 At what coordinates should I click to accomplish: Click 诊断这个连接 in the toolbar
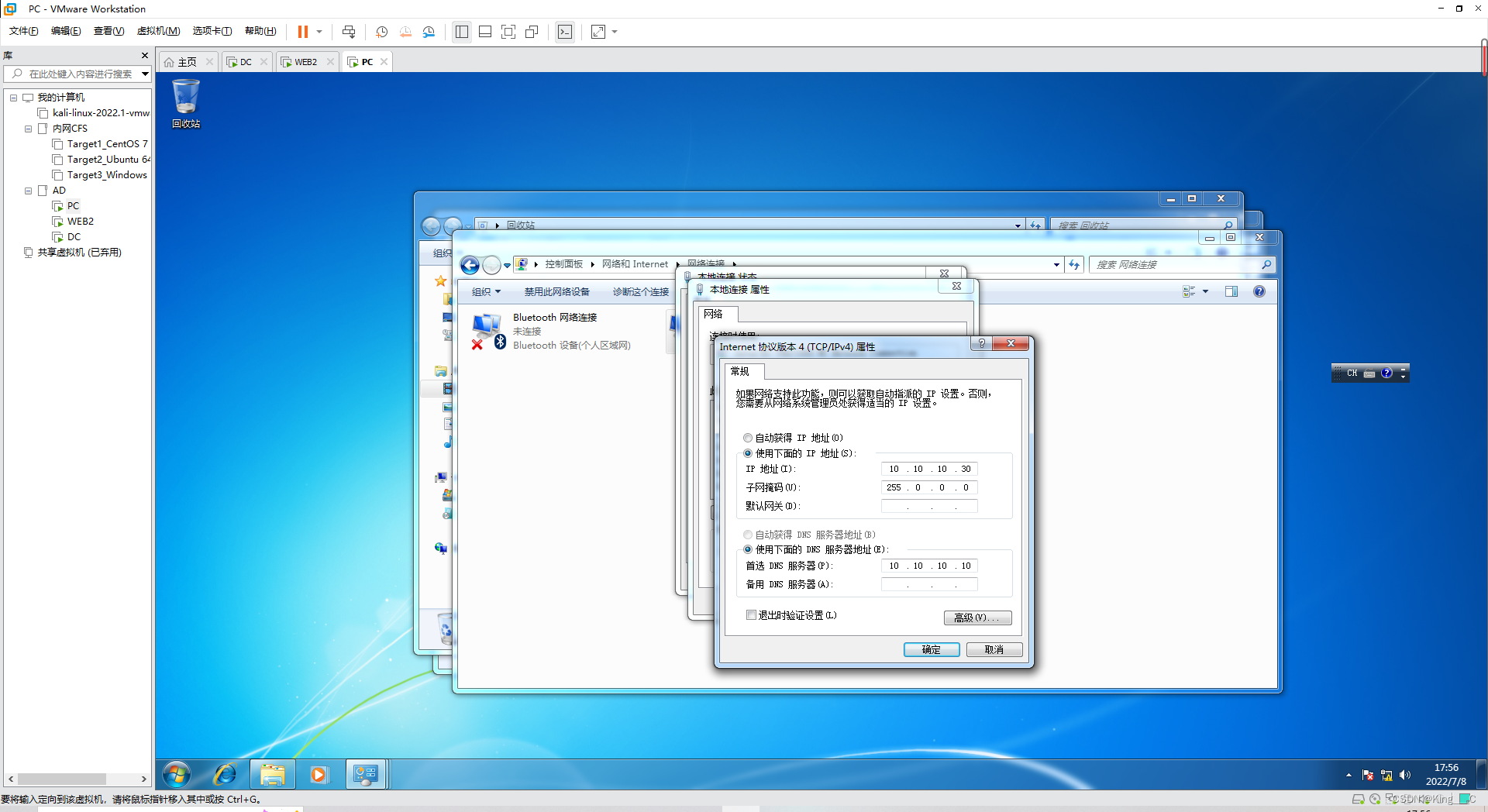(x=641, y=292)
